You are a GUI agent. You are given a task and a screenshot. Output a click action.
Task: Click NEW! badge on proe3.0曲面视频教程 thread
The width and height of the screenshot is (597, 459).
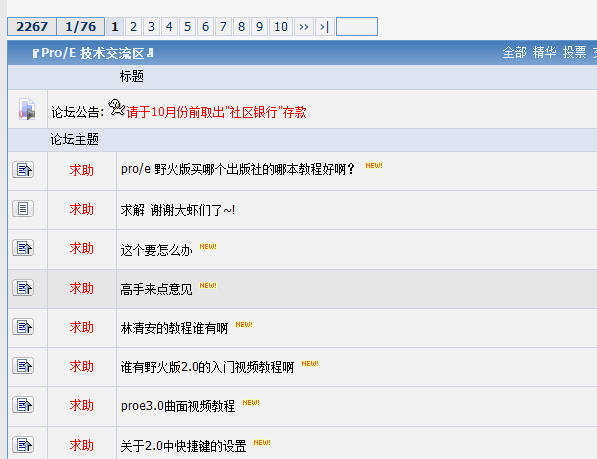click(251, 403)
